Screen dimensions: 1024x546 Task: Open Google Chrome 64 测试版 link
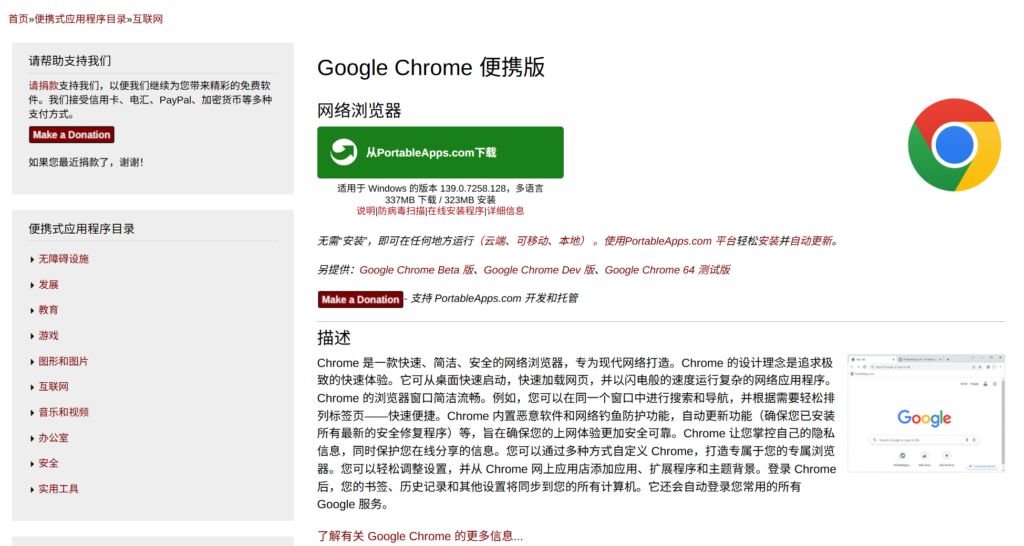[667, 270]
